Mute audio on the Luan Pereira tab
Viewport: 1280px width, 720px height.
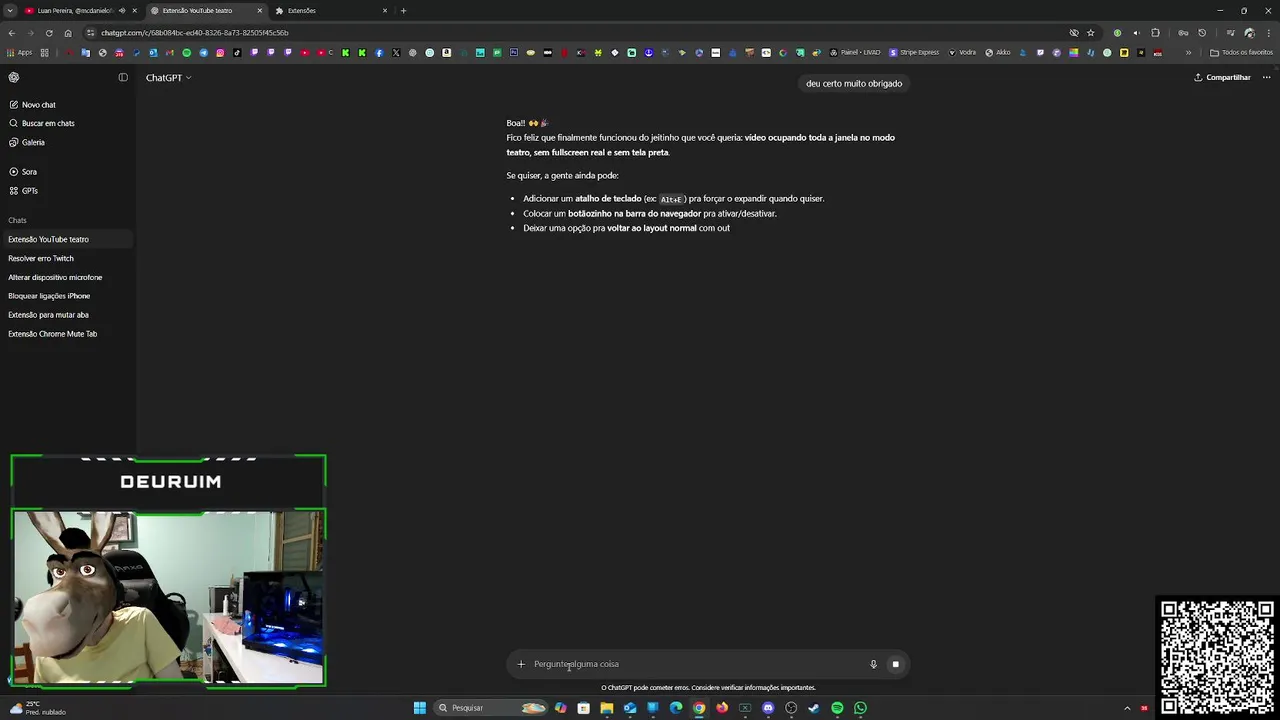[x=122, y=10]
